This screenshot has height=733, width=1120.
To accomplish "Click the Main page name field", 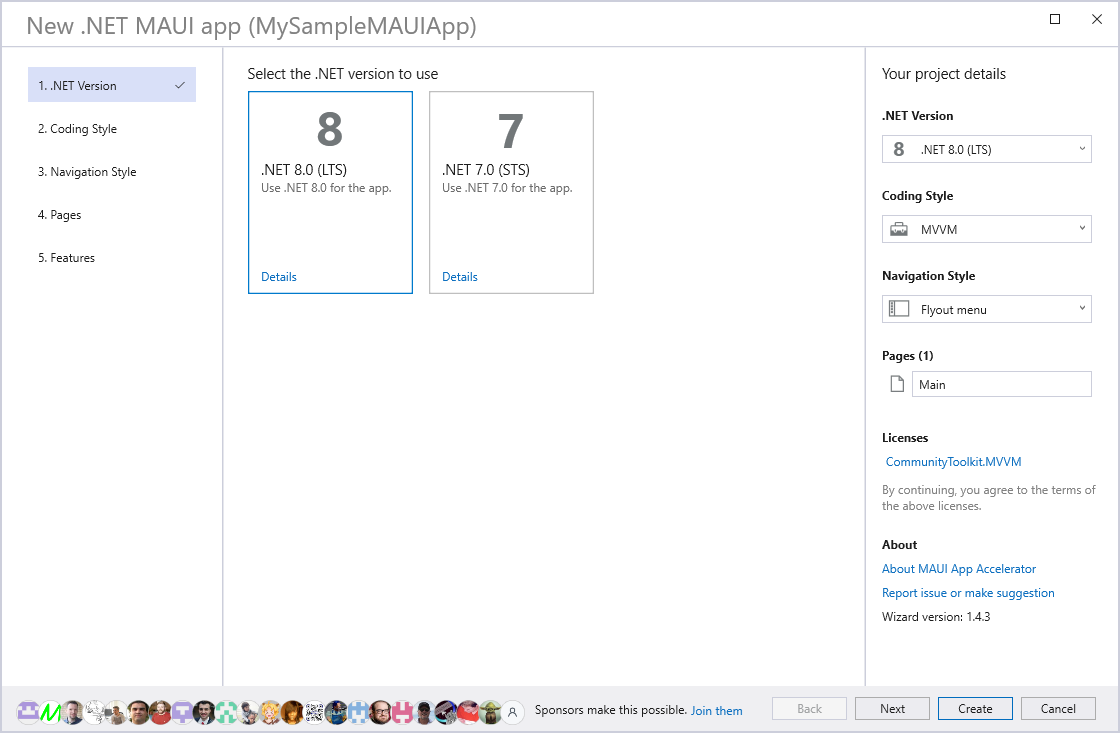I will (1001, 384).
